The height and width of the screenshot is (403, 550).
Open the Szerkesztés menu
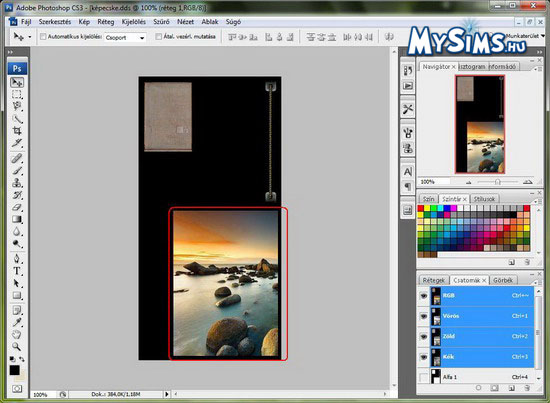tap(55, 22)
